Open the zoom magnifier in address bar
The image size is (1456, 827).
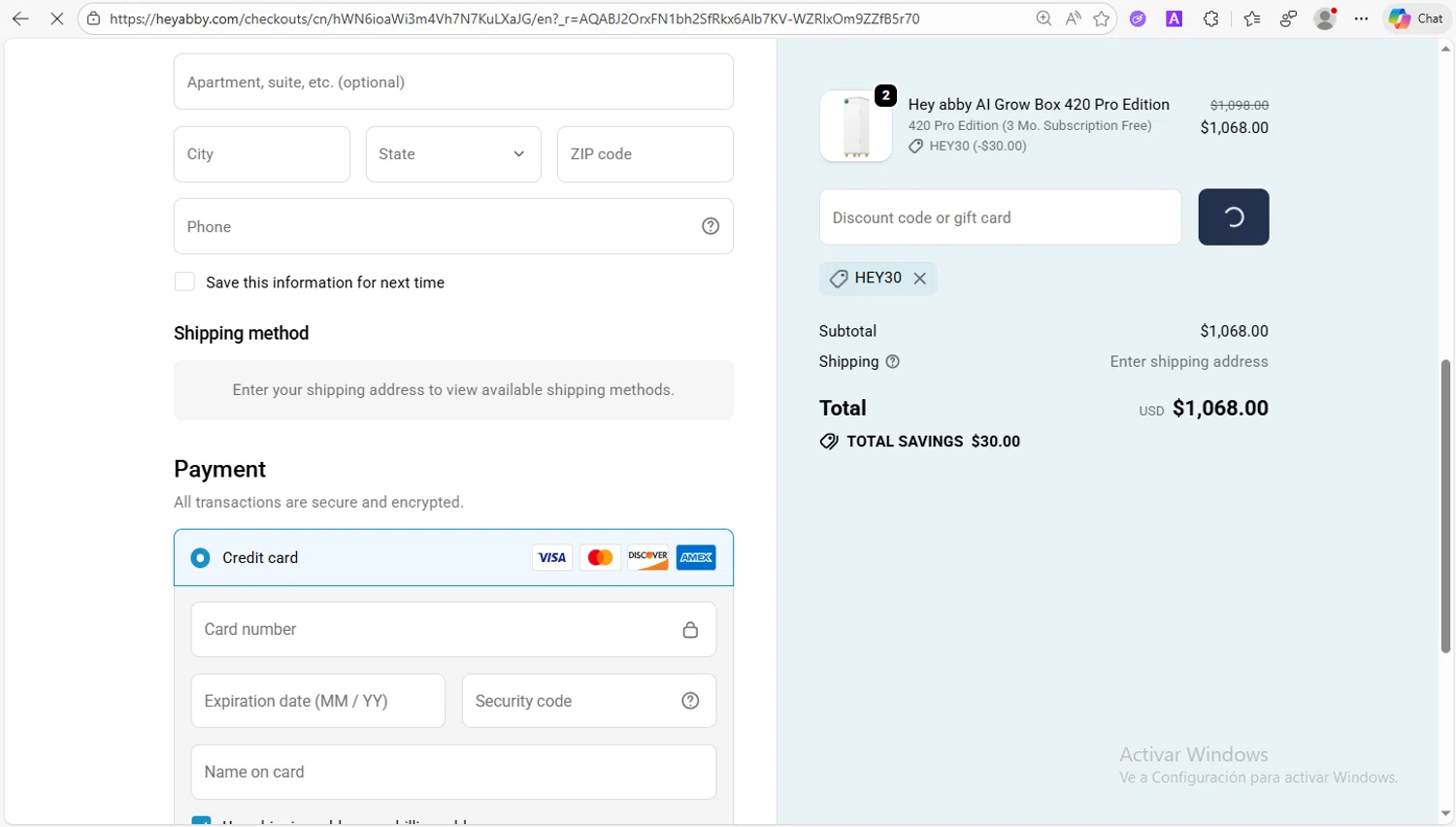tap(1043, 18)
